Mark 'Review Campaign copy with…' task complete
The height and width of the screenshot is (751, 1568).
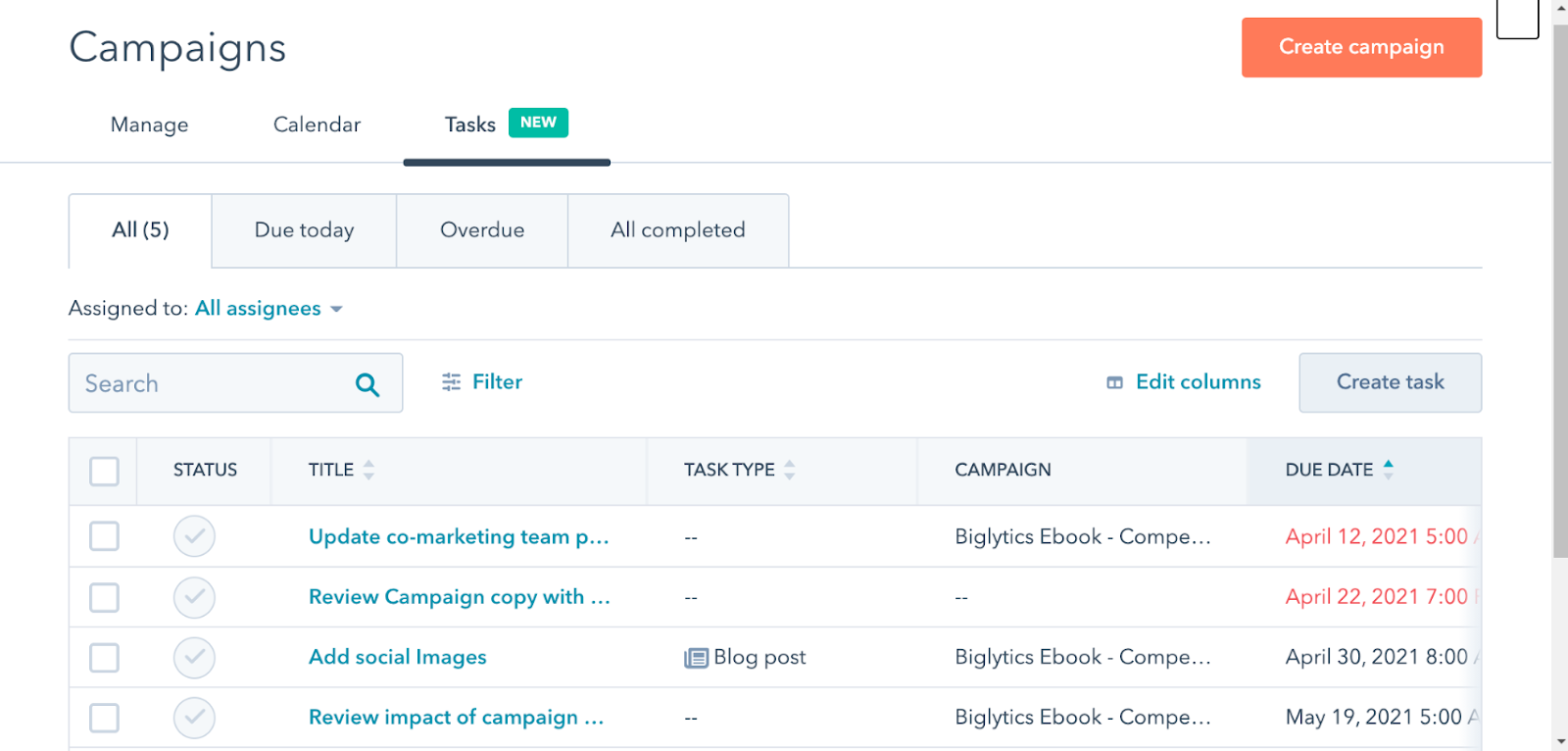pos(194,597)
